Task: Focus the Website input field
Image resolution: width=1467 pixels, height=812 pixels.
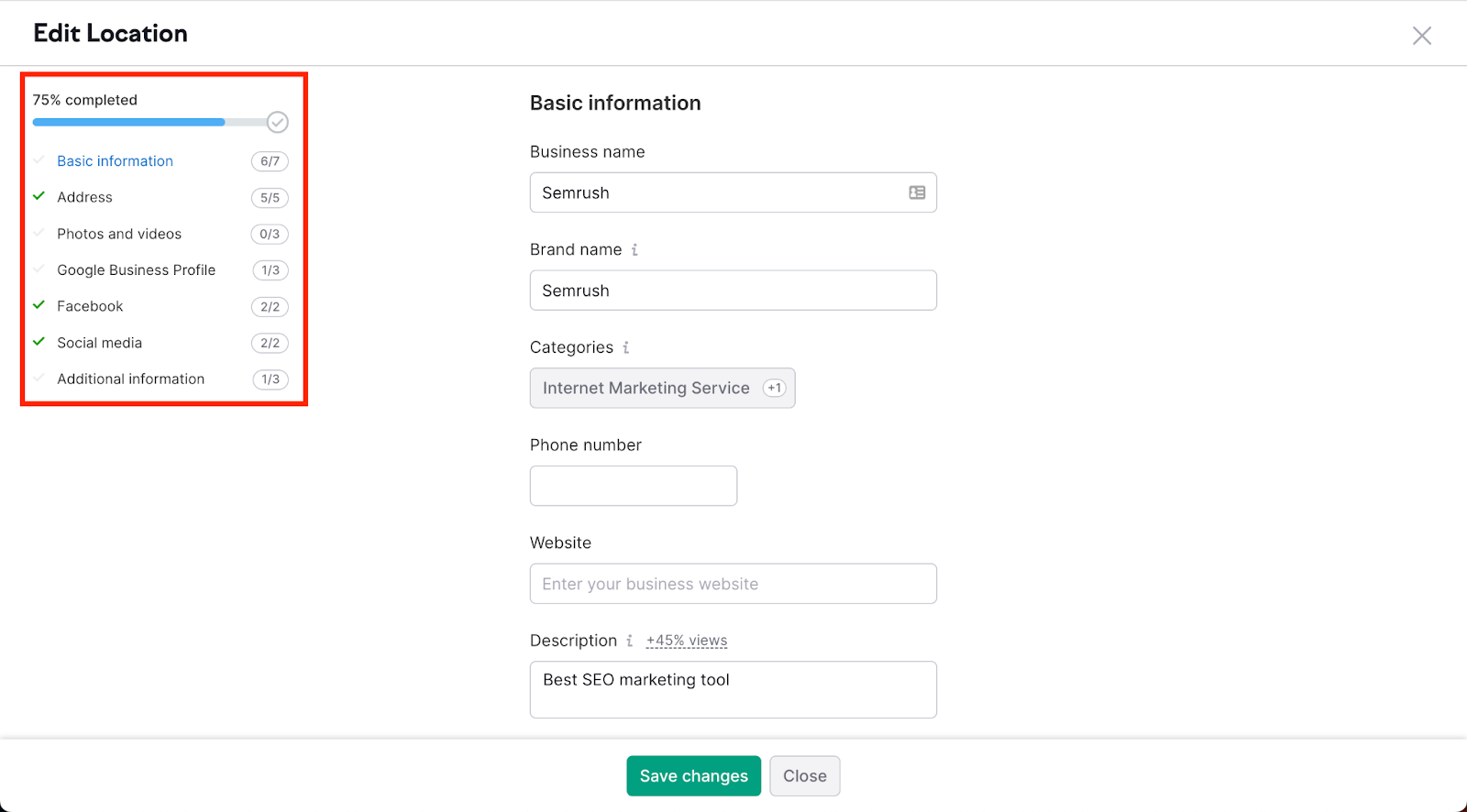Action: [x=733, y=584]
